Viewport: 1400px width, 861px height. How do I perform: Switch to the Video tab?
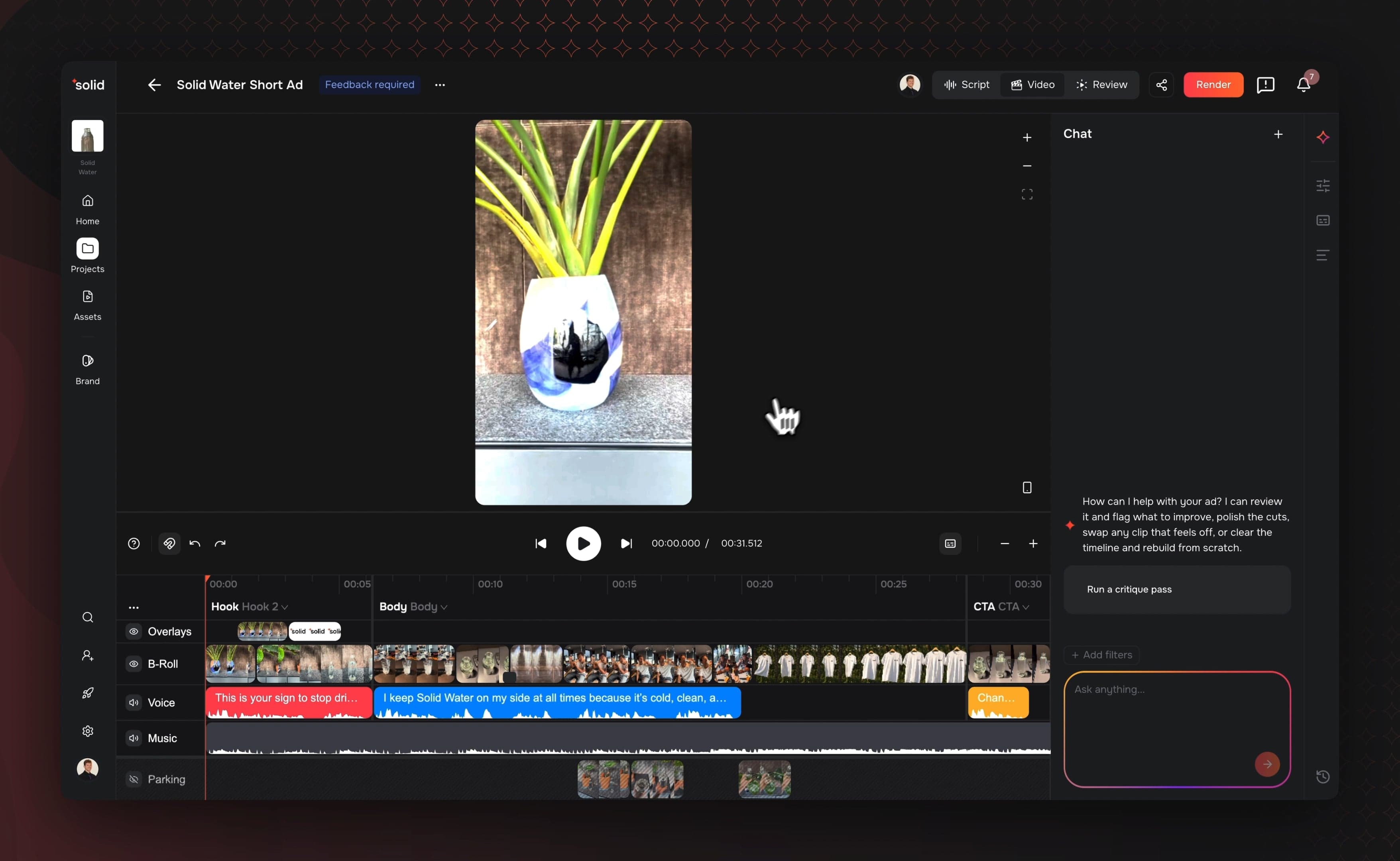pyautogui.click(x=1033, y=85)
